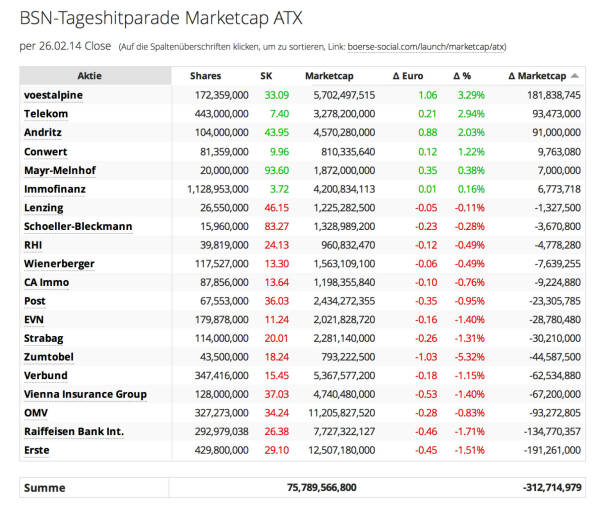
Task: Sort by the Δ % column
Action: [462, 76]
